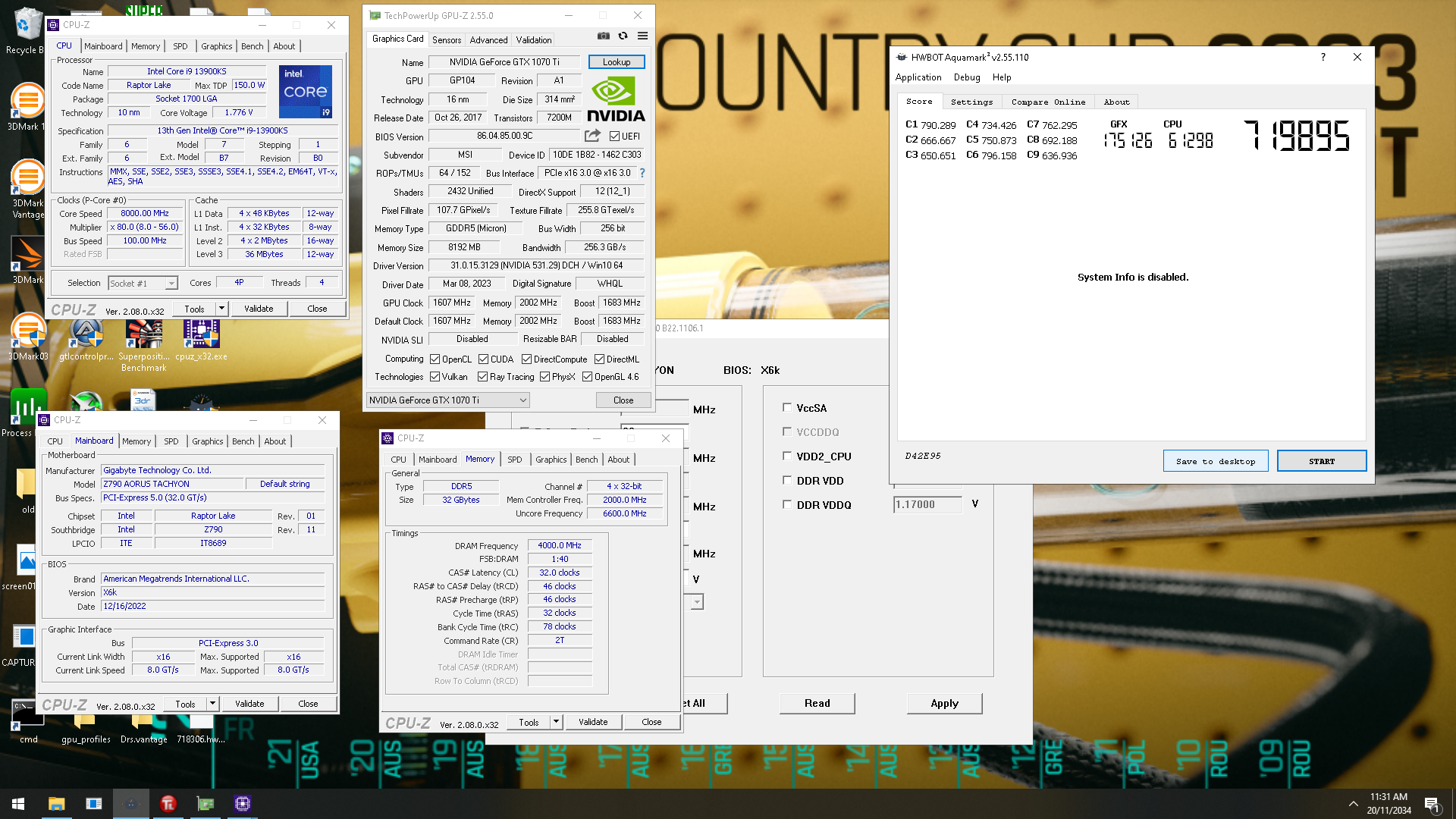Click the Intel Core i9 logo in CPU-Z
Screen dimensions: 1456x819
(306, 92)
